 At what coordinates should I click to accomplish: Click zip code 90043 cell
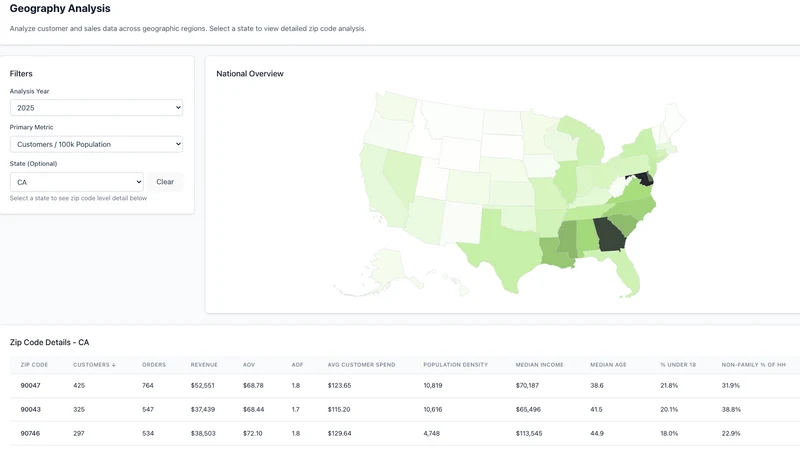31,410
